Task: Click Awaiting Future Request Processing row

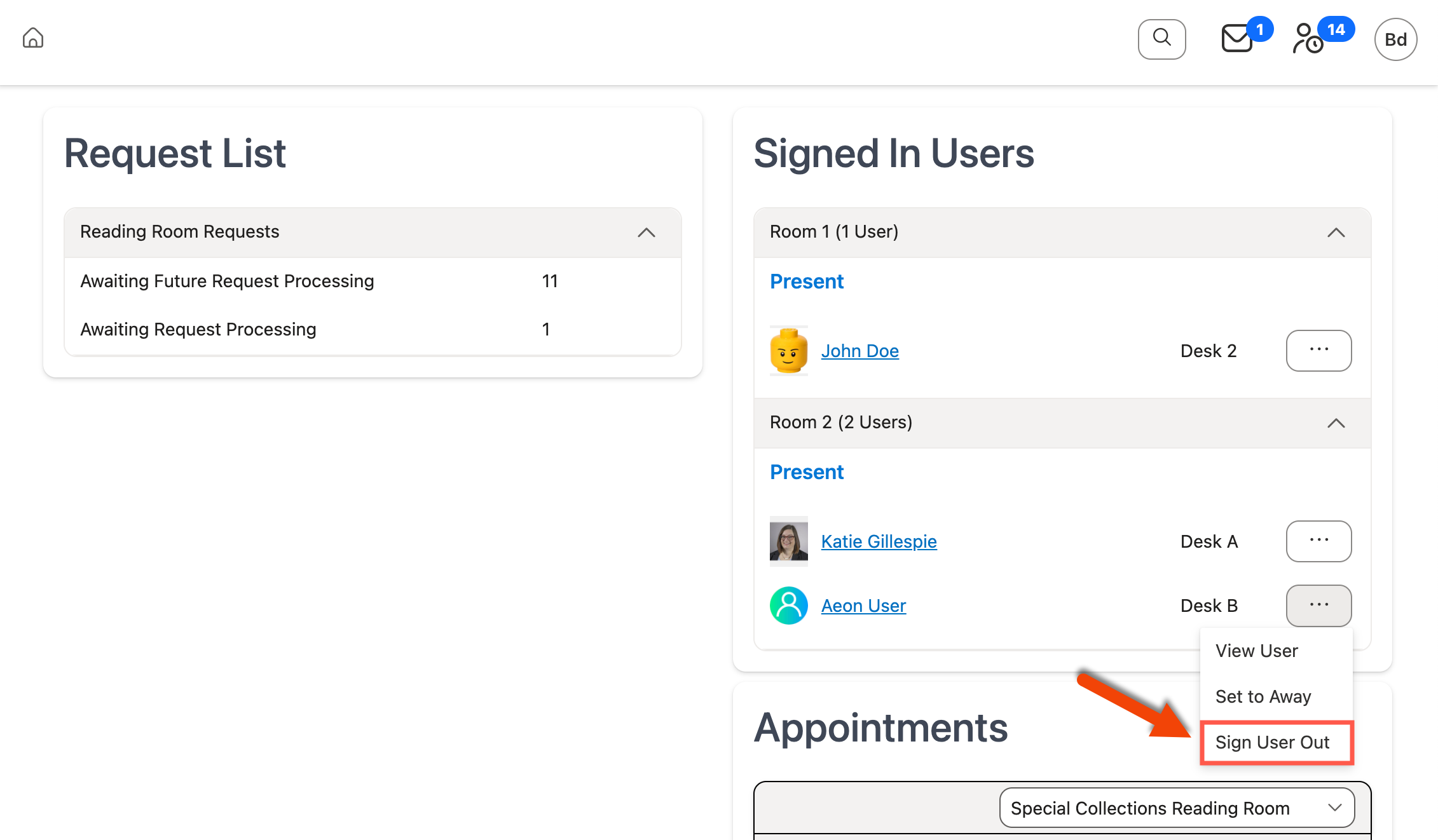Action: pos(227,281)
